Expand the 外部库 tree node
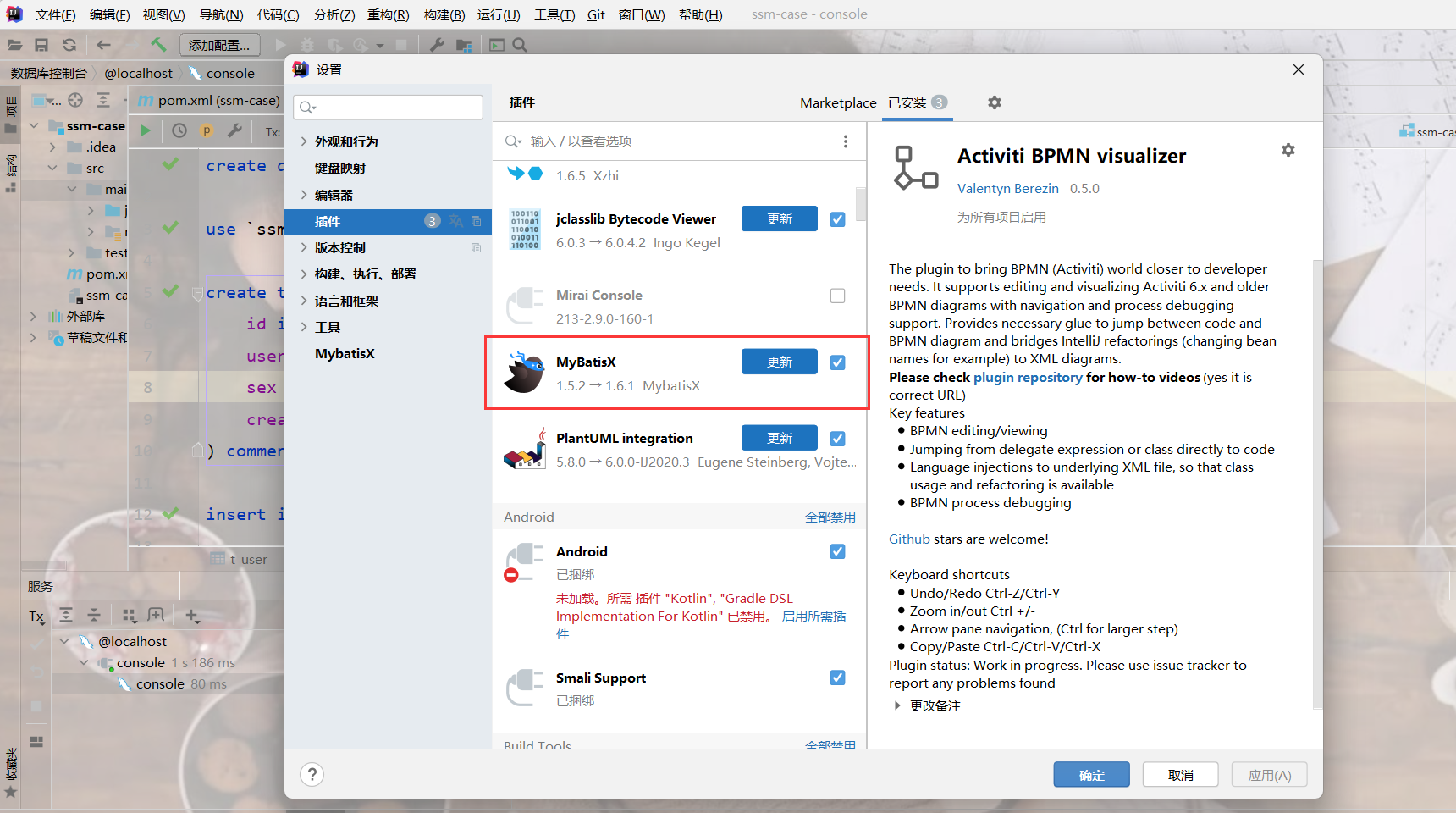The width and height of the screenshot is (1456, 813). [x=34, y=316]
